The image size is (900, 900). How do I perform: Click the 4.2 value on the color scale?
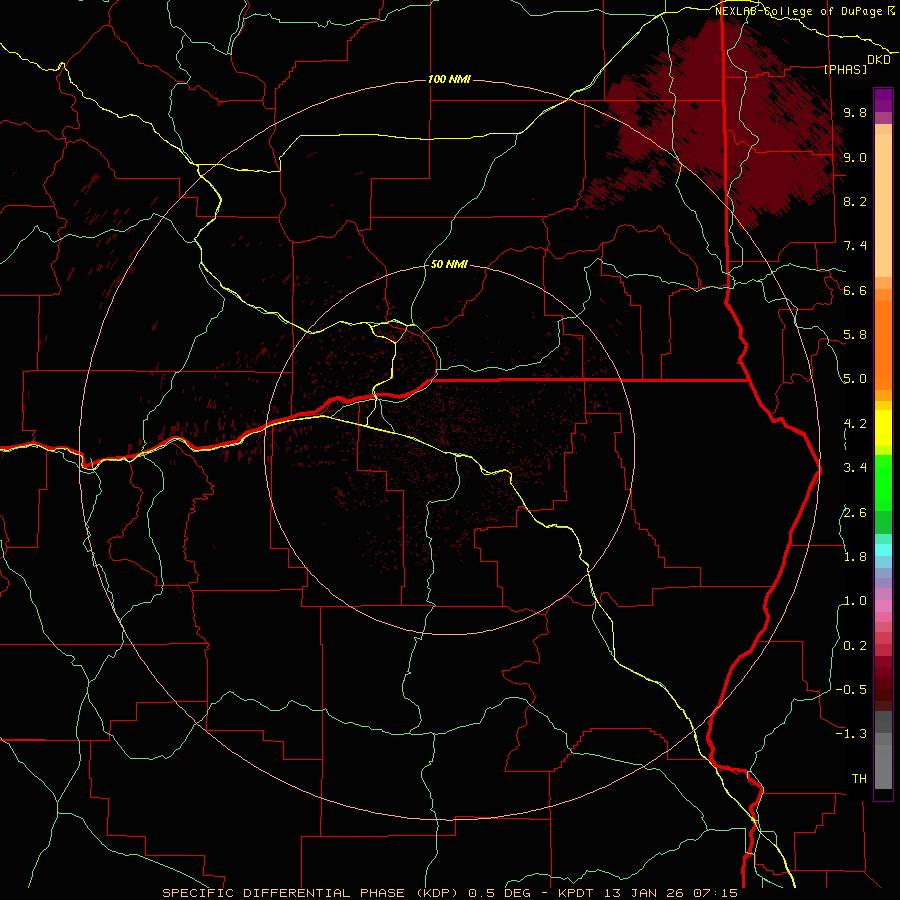pos(855,424)
